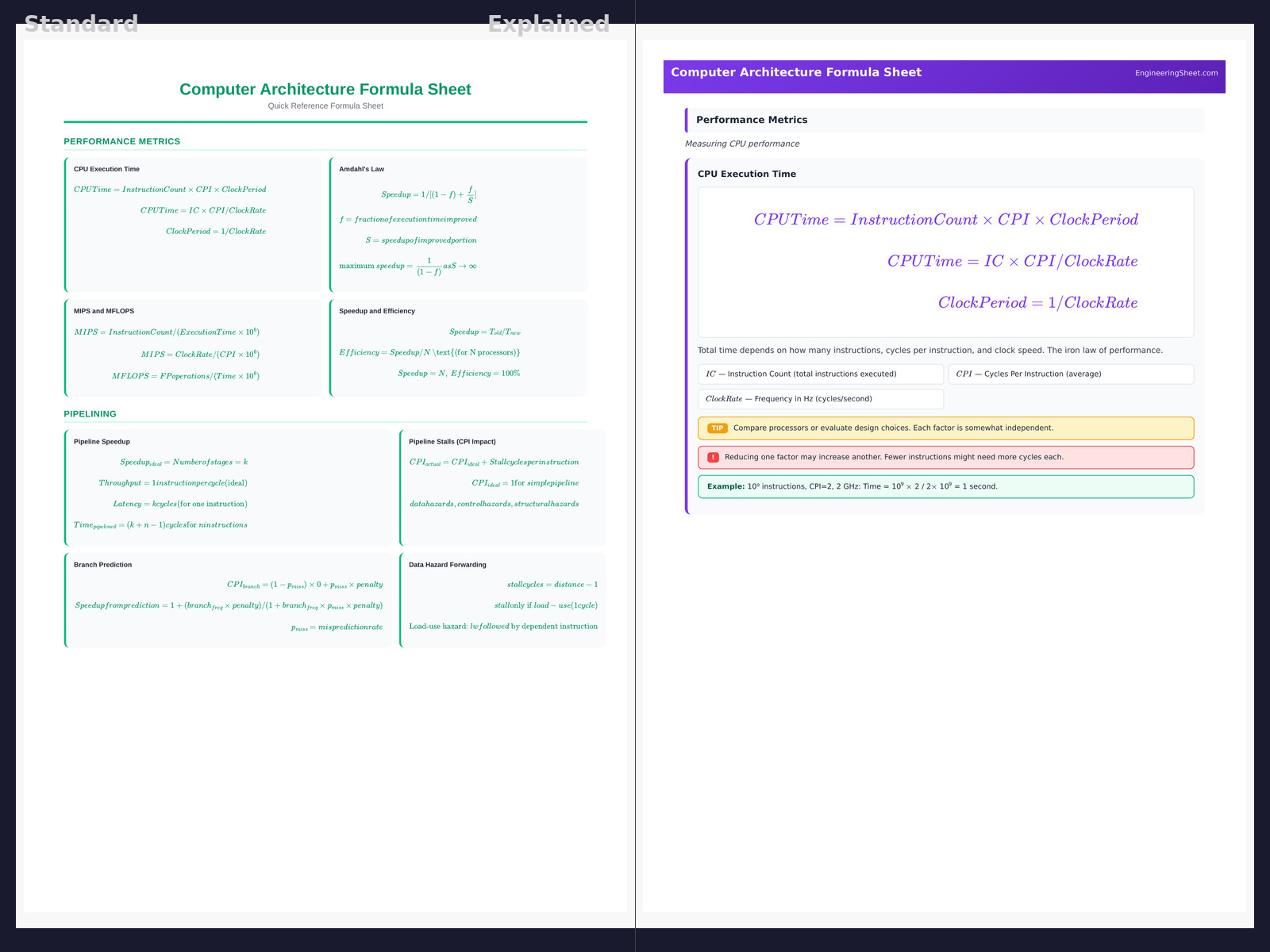
Task: Click the Performance Metrics heading in purple panel
Action: pos(751,120)
